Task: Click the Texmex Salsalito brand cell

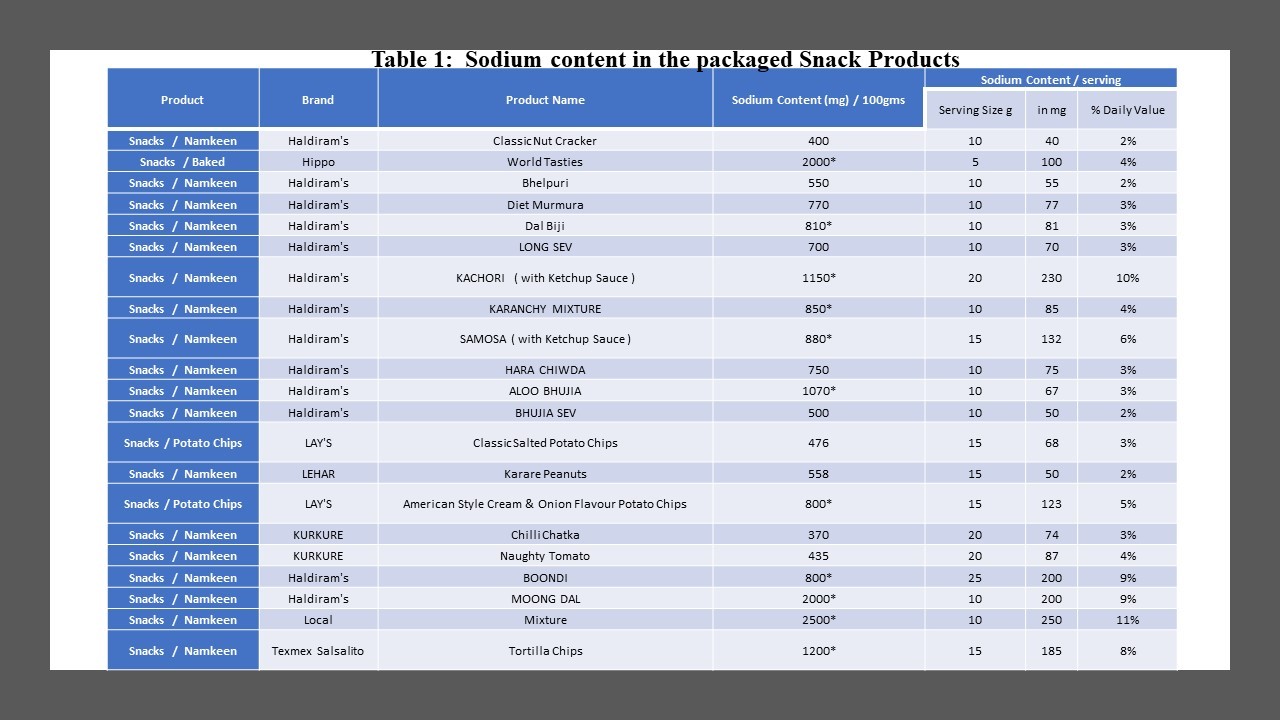Action: pyautogui.click(x=318, y=650)
